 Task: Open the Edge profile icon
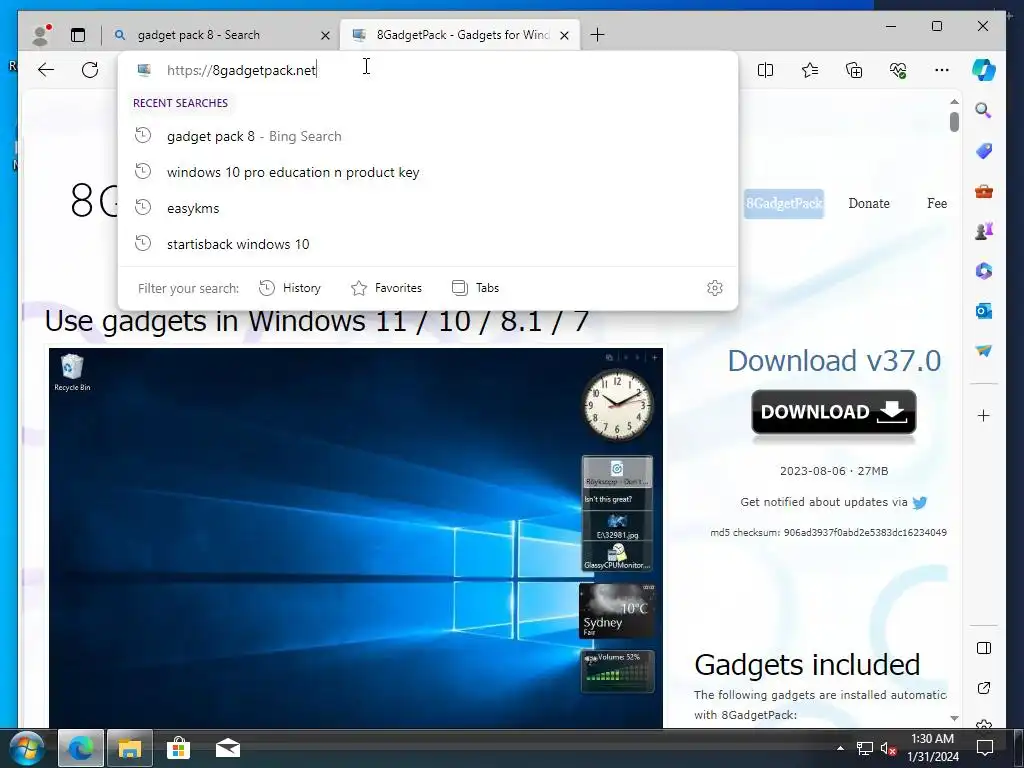pos(41,35)
